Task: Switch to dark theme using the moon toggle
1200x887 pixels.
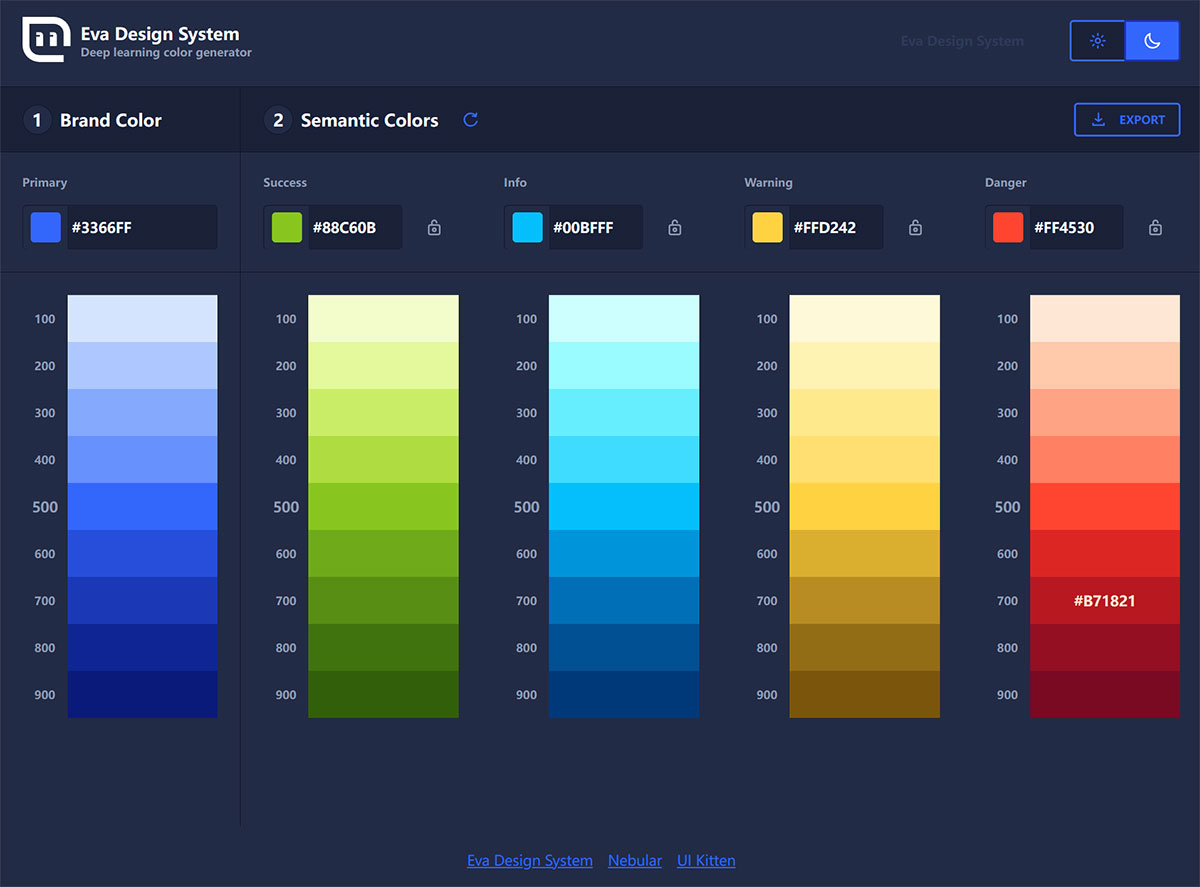Action: click(x=1152, y=40)
